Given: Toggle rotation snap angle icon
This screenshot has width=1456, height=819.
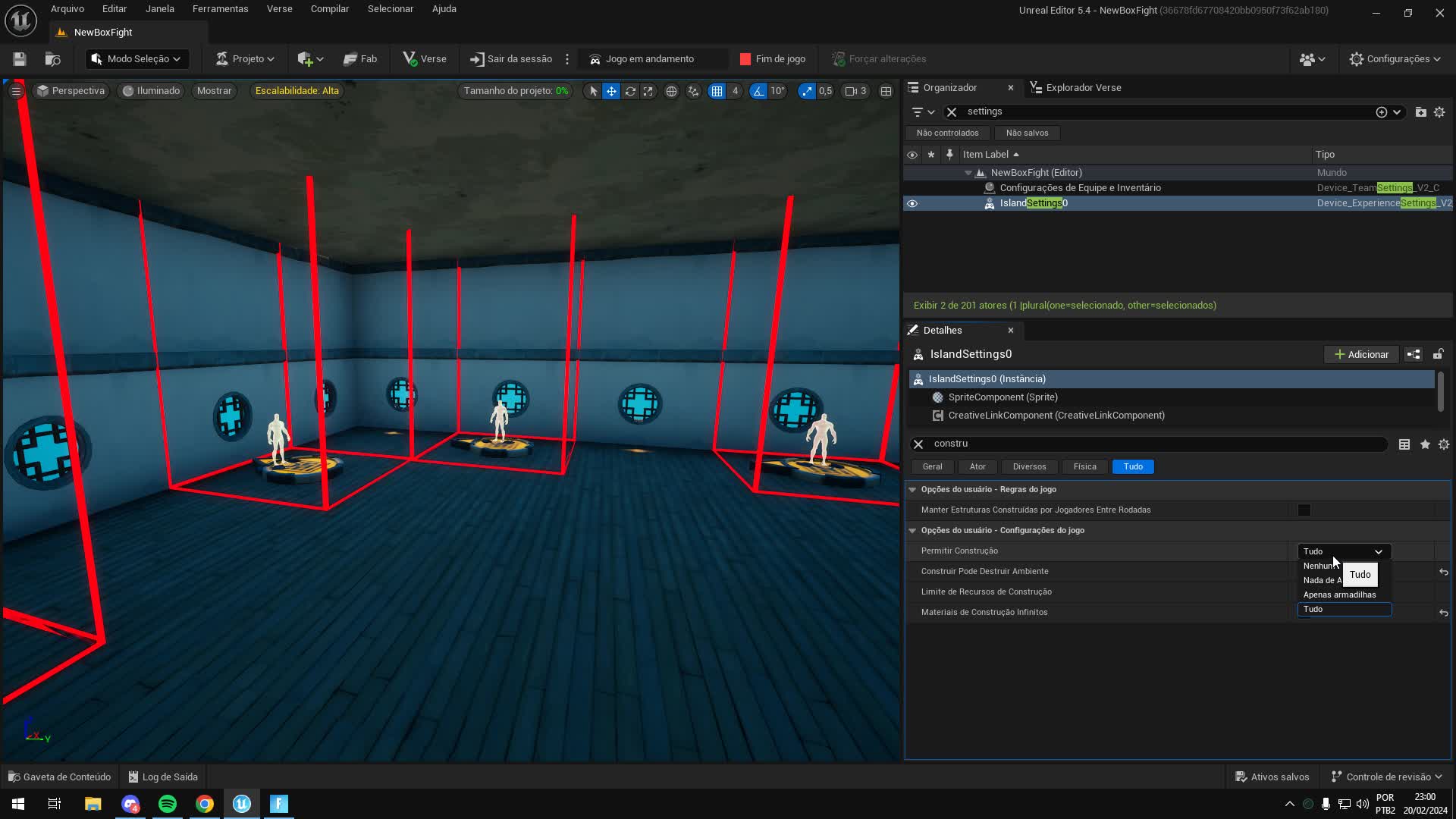Looking at the screenshot, I should (x=758, y=91).
